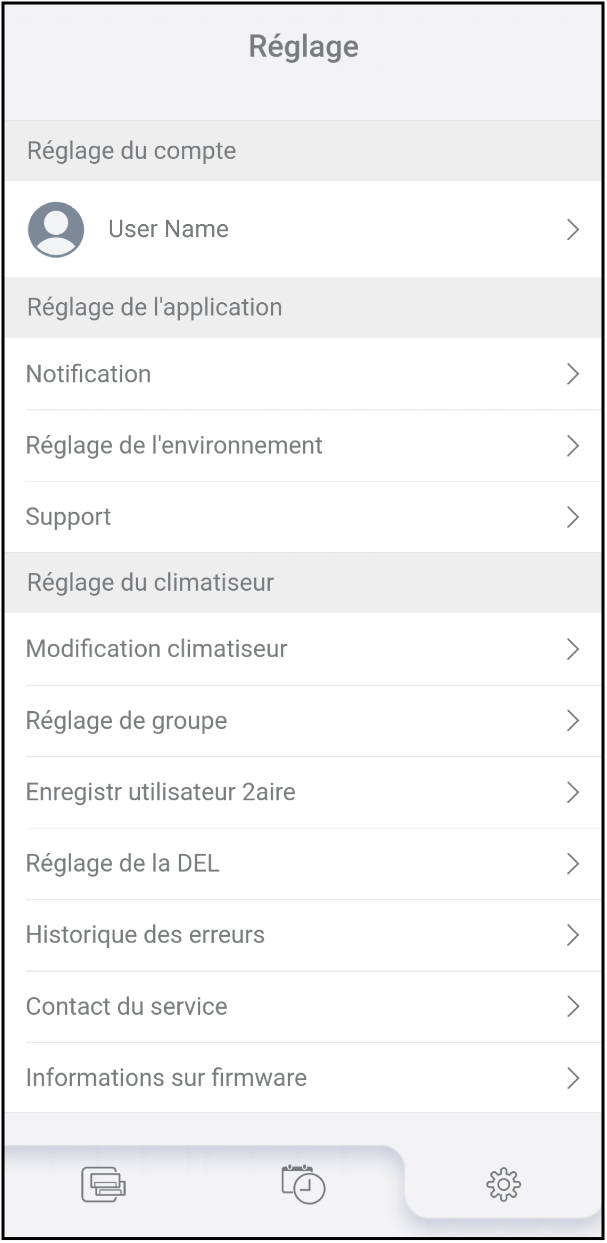This screenshot has width=607, height=1243.
Task: Open Réglage de l'environnement
Action: tap(174, 446)
